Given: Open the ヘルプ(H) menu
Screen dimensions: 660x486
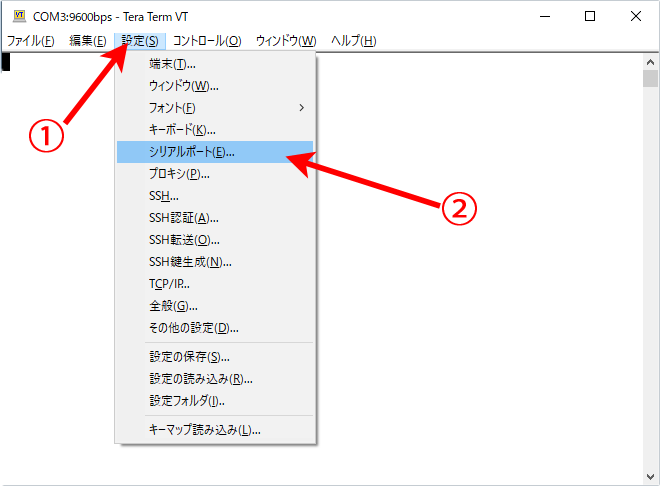Looking at the screenshot, I should (353, 41).
